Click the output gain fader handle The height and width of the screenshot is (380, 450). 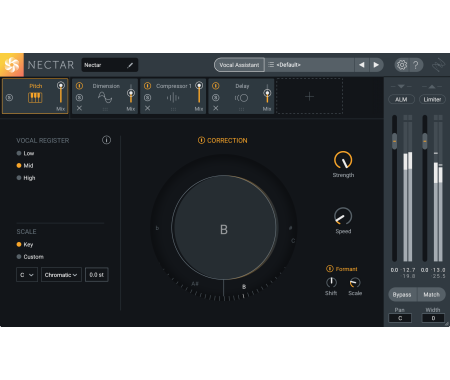coord(425,141)
